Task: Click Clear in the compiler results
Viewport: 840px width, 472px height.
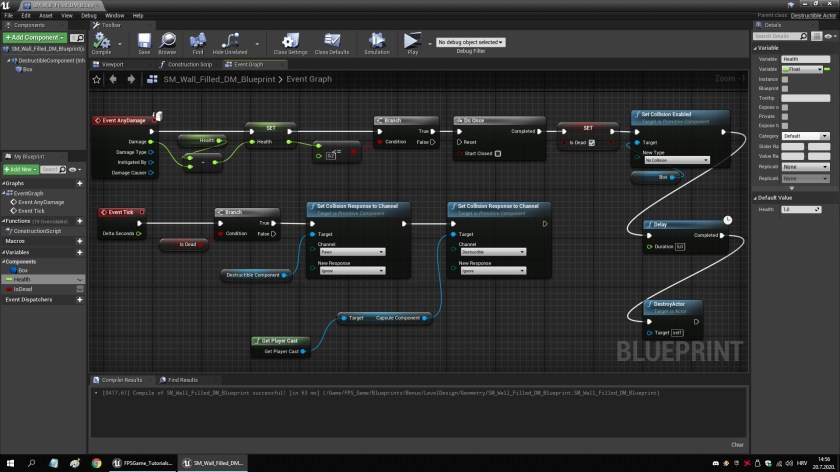Action: (737, 445)
